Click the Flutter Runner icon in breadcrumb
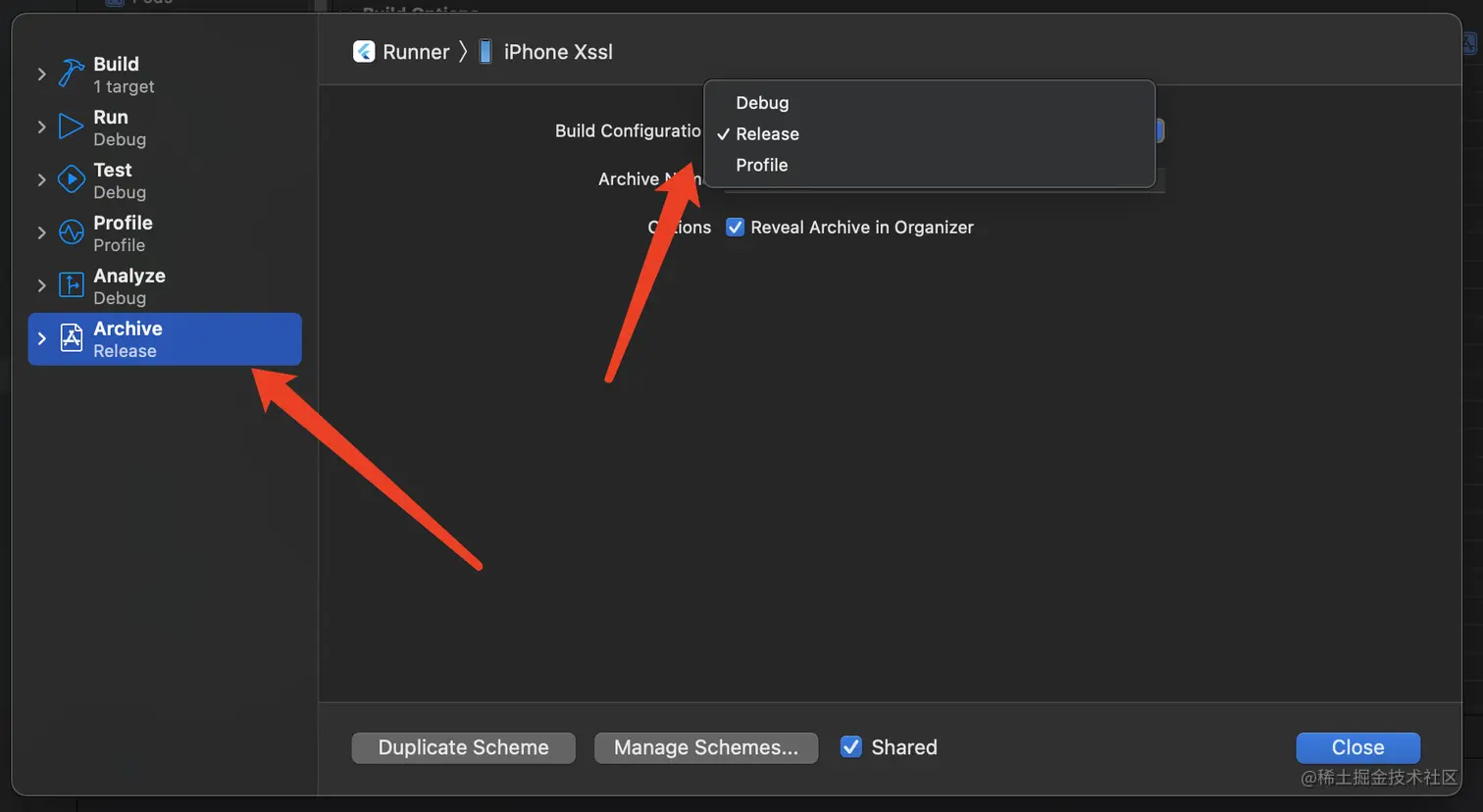This screenshot has height=812, width=1483. pyautogui.click(x=364, y=52)
